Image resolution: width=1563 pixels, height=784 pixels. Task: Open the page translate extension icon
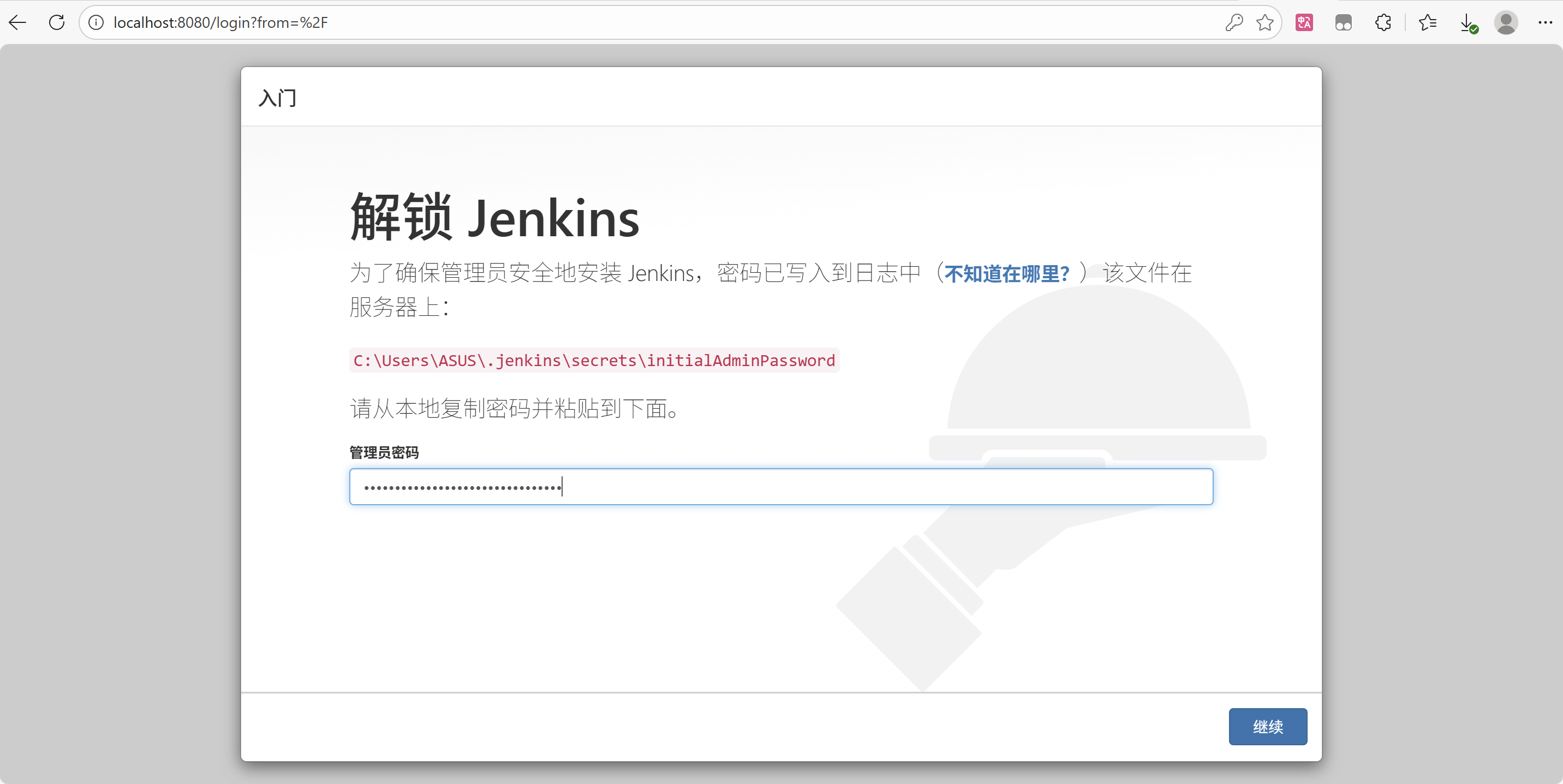point(1304,22)
